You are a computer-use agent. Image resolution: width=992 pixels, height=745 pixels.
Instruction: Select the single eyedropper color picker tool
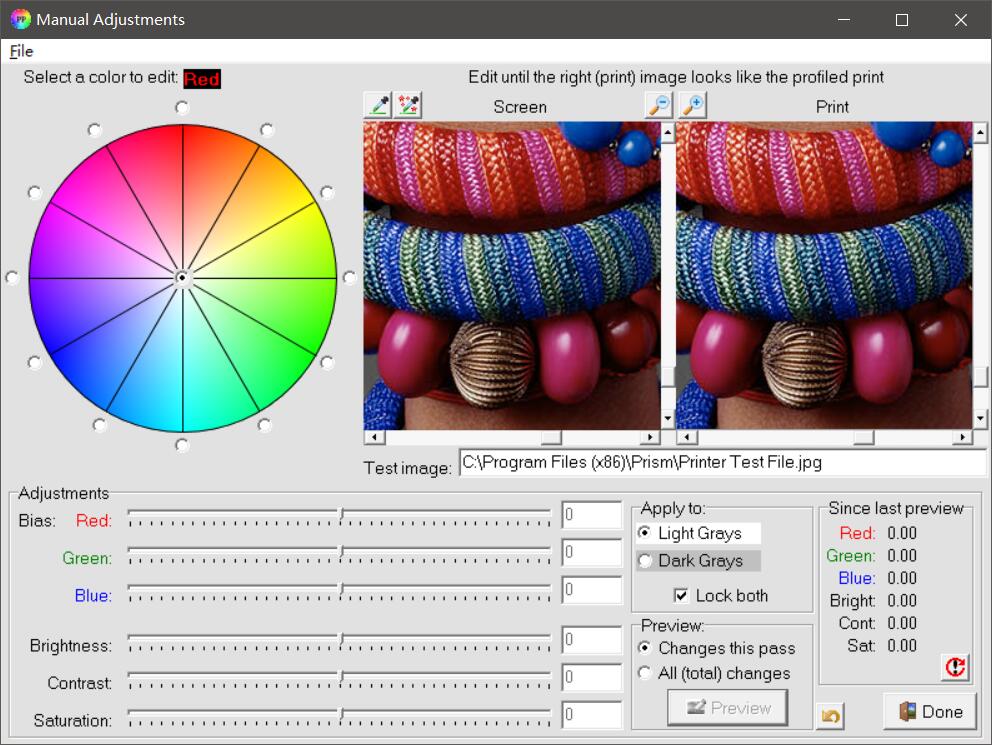378,105
